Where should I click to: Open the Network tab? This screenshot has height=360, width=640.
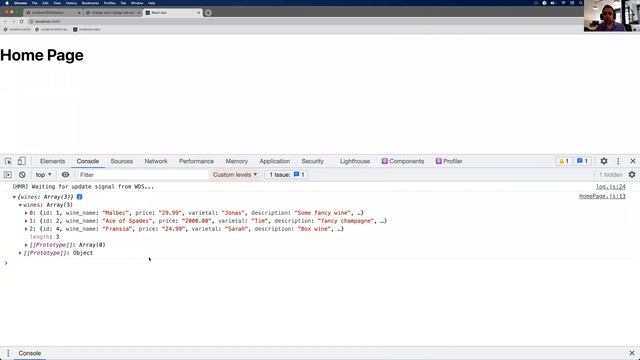tap(156, 161)
